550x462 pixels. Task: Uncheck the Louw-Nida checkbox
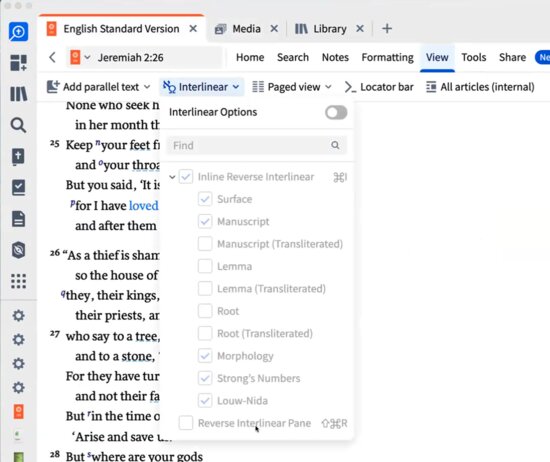tap(205, 401)
